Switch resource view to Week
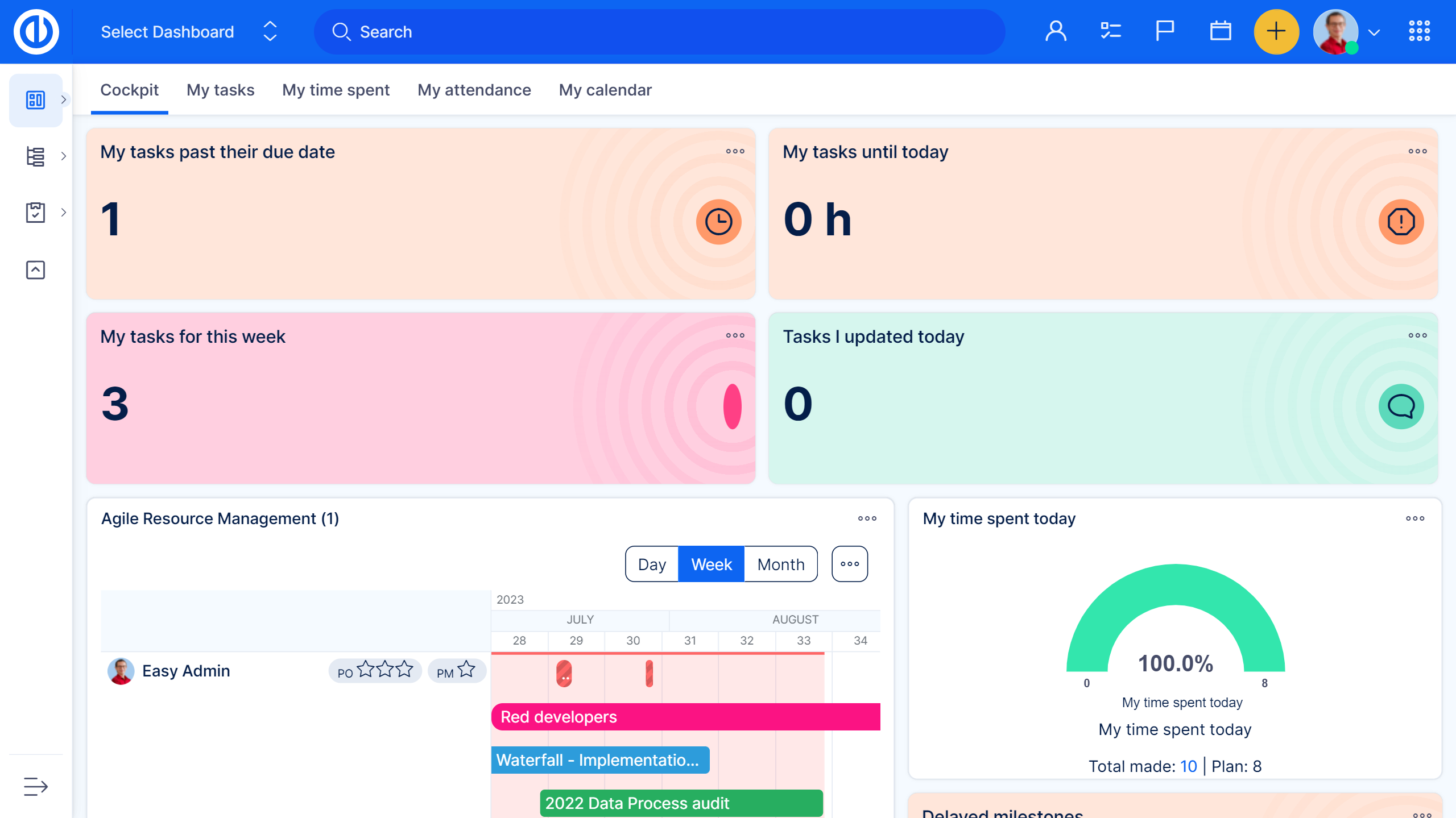This screenshot has height=818, width=1456. coord(711,564)
